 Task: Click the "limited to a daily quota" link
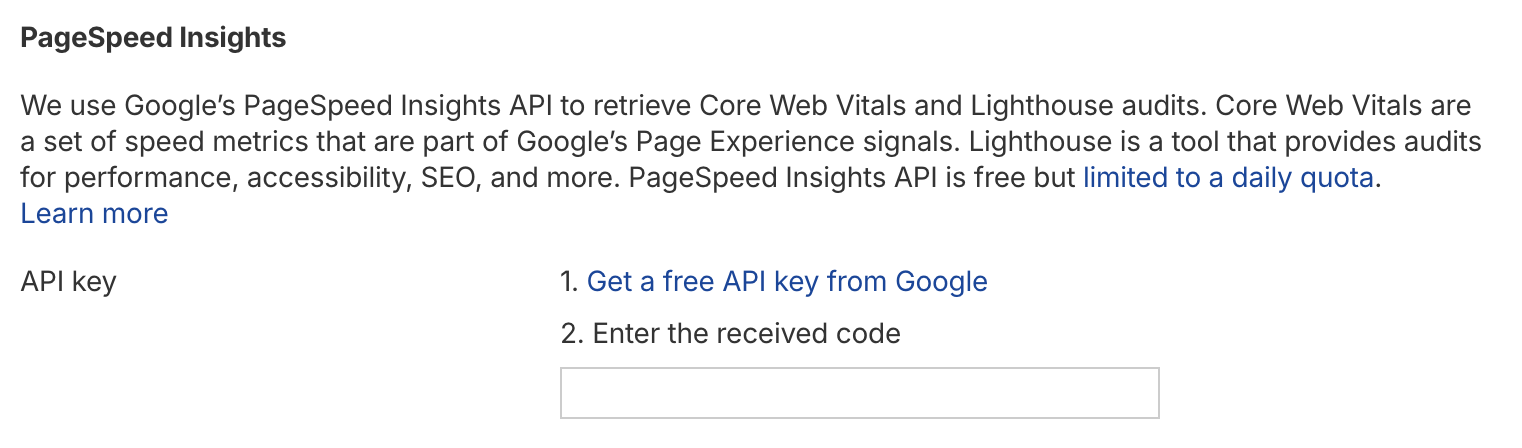pos(1230,178)
